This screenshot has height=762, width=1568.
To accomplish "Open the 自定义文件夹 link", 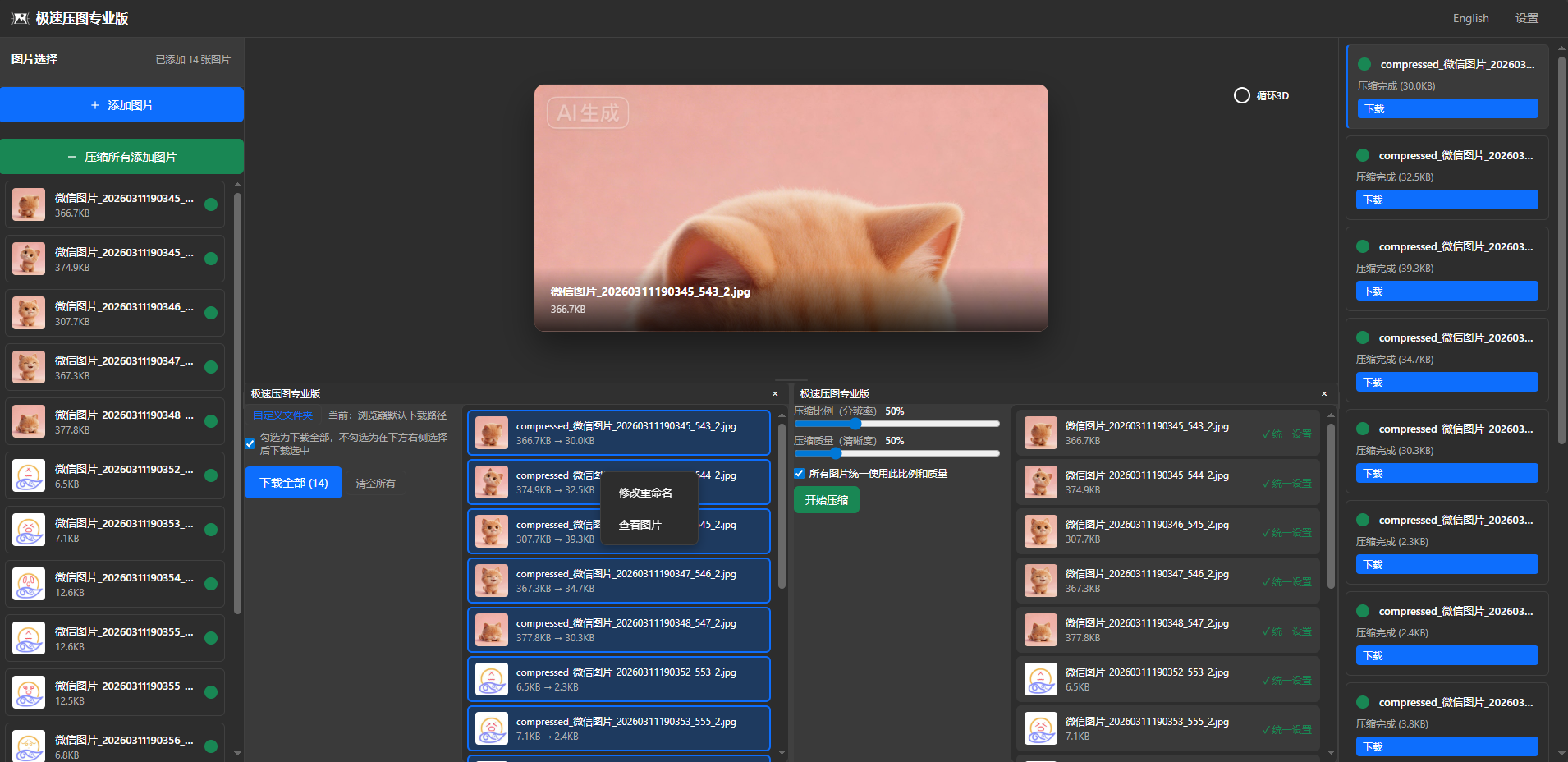I will tap(283, 415).
